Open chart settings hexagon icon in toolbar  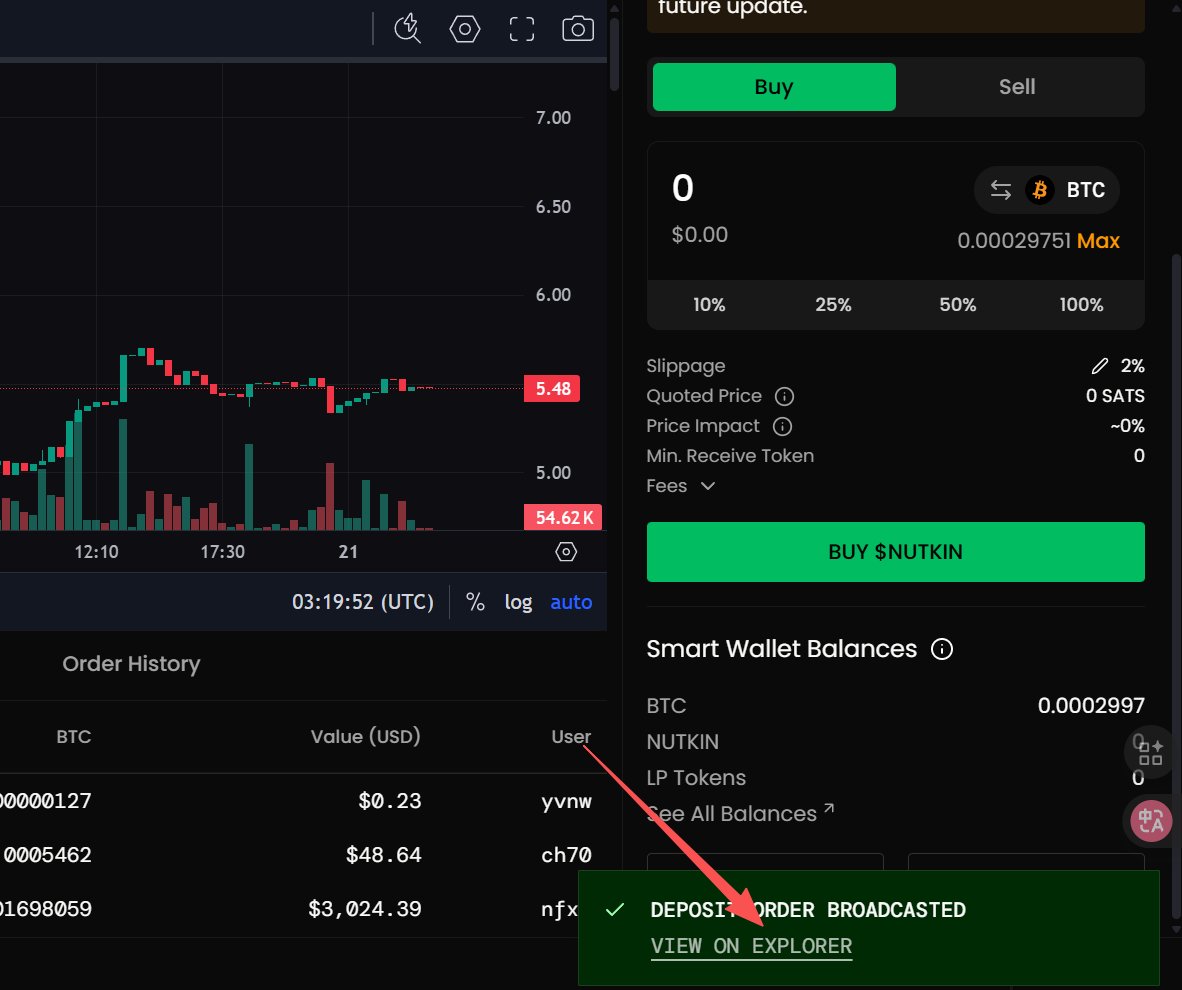(465, 29)
